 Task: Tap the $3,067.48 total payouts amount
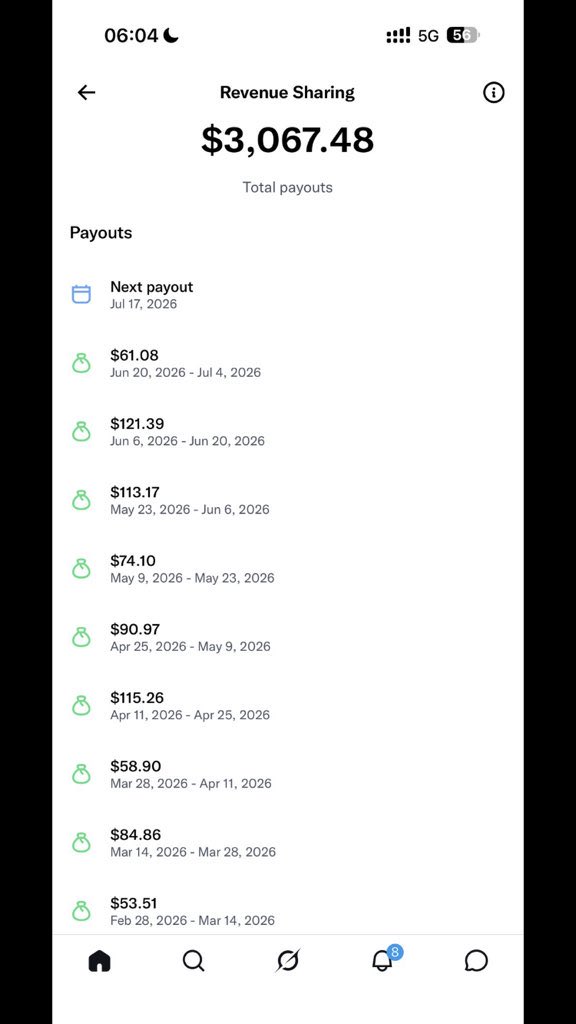tap(287, 140)
